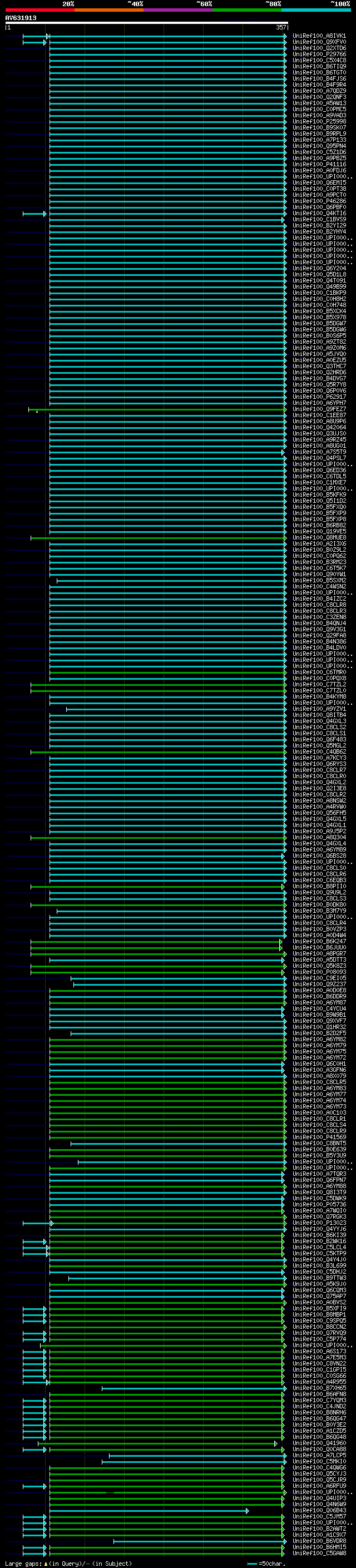Select hit label UniRef100_Q6RYS3

pyautogui.click(x=319, y=764)
